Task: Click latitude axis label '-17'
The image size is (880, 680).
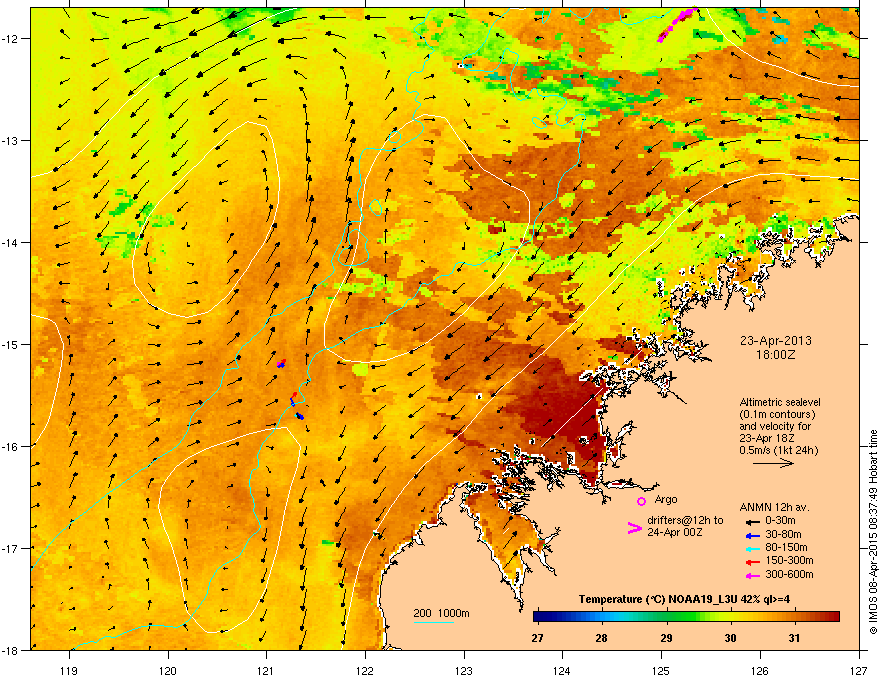Action: click(11, 548)
